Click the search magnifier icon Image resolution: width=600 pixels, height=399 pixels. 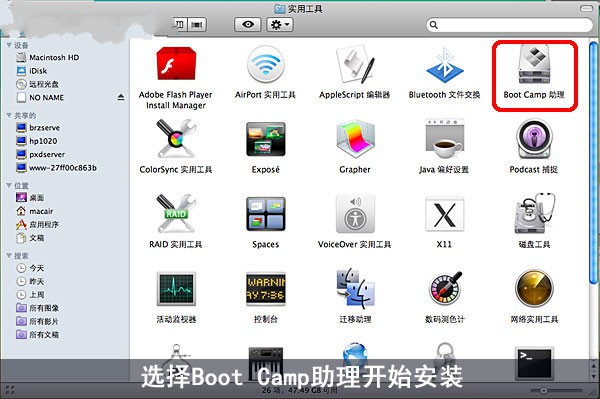[434, 25]
